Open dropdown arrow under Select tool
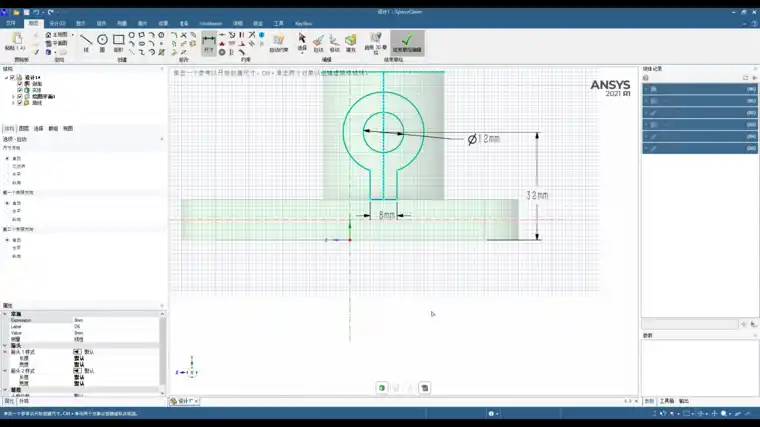This screenshot has width=760, height=427. (x=302, y=52)
